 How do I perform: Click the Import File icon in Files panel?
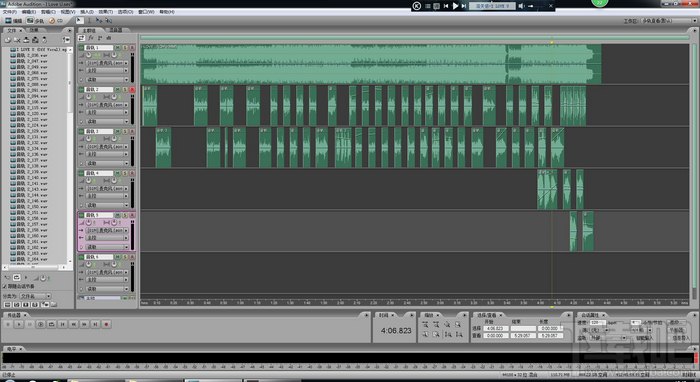coord(8,40)
